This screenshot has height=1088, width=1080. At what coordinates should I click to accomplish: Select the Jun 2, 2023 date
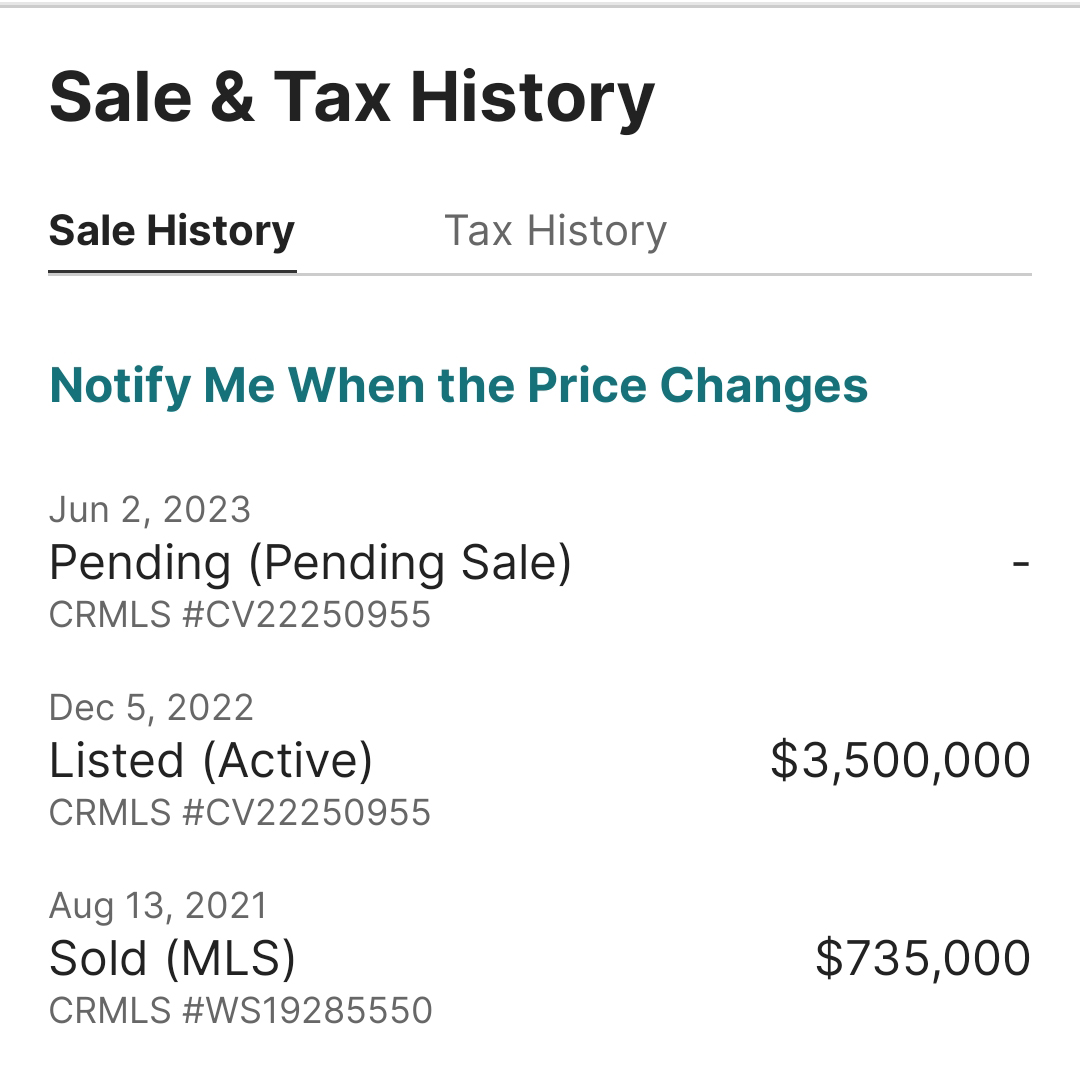tap(150, 510)
